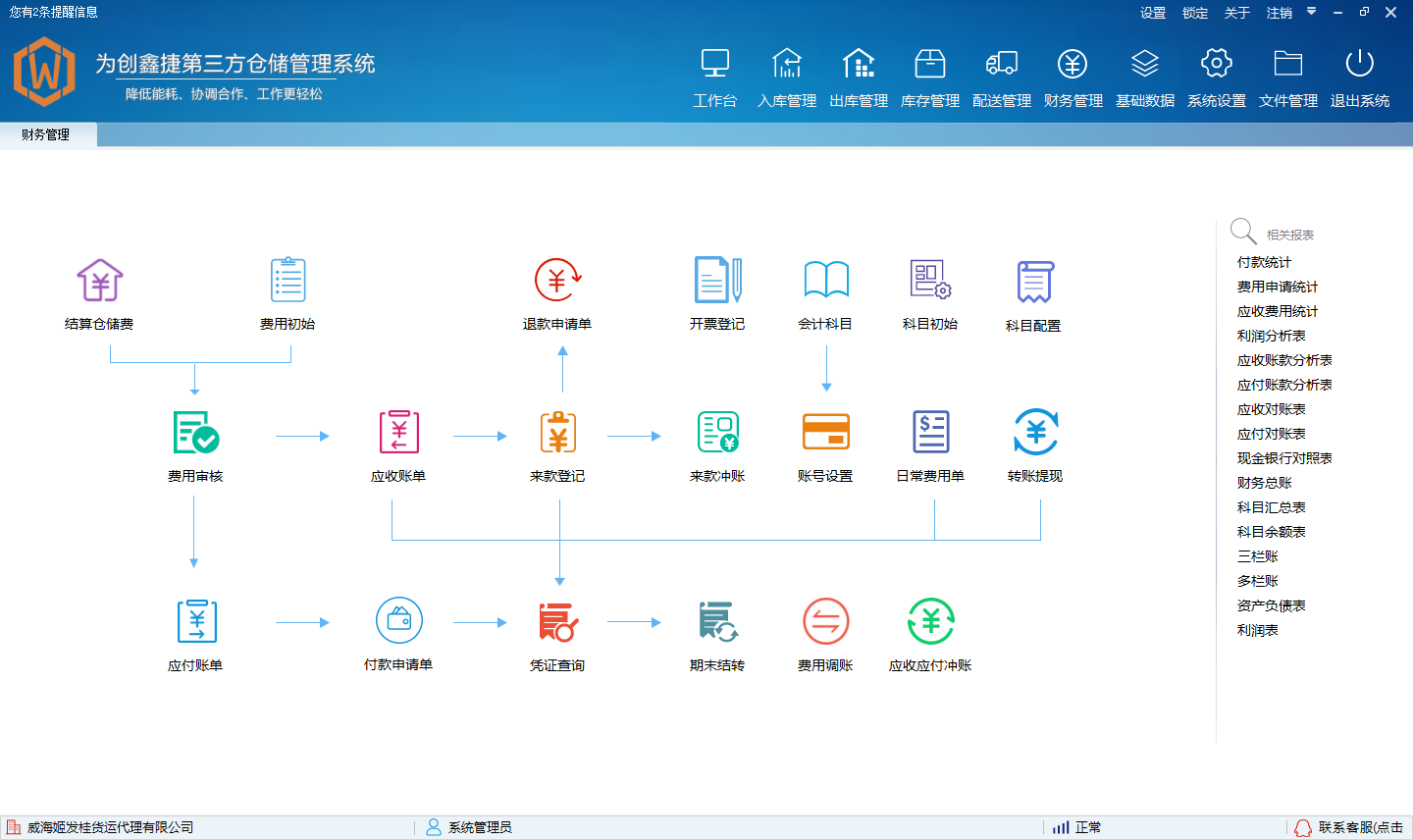This screenshot has width=1413, height=840.
Task: Open the 应付账款分析表 report link
Action: coord(1284,385)
